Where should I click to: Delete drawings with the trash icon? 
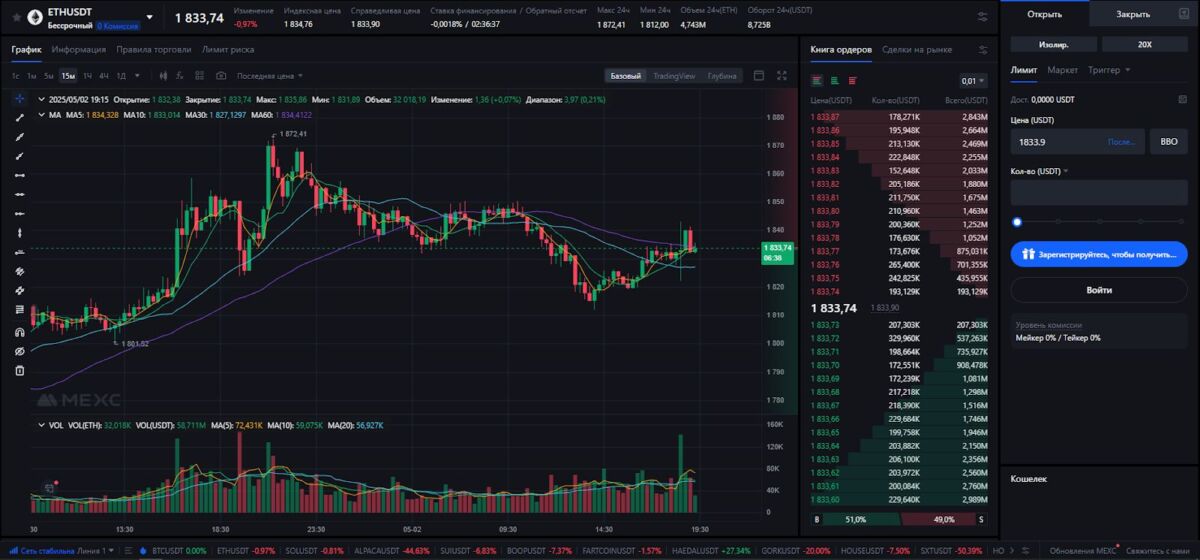(x=19, y=370)
